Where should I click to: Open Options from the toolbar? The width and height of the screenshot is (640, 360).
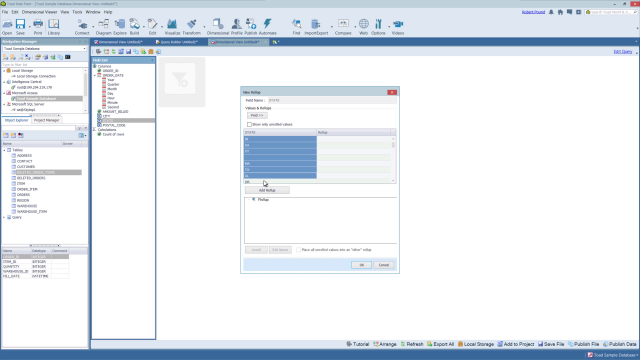coord(378,27)
